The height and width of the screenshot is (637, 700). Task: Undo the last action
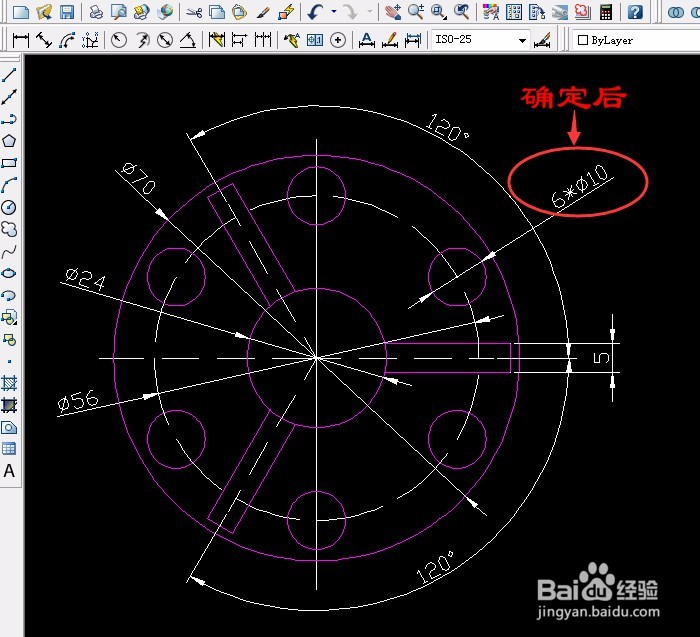click(315, 12)
